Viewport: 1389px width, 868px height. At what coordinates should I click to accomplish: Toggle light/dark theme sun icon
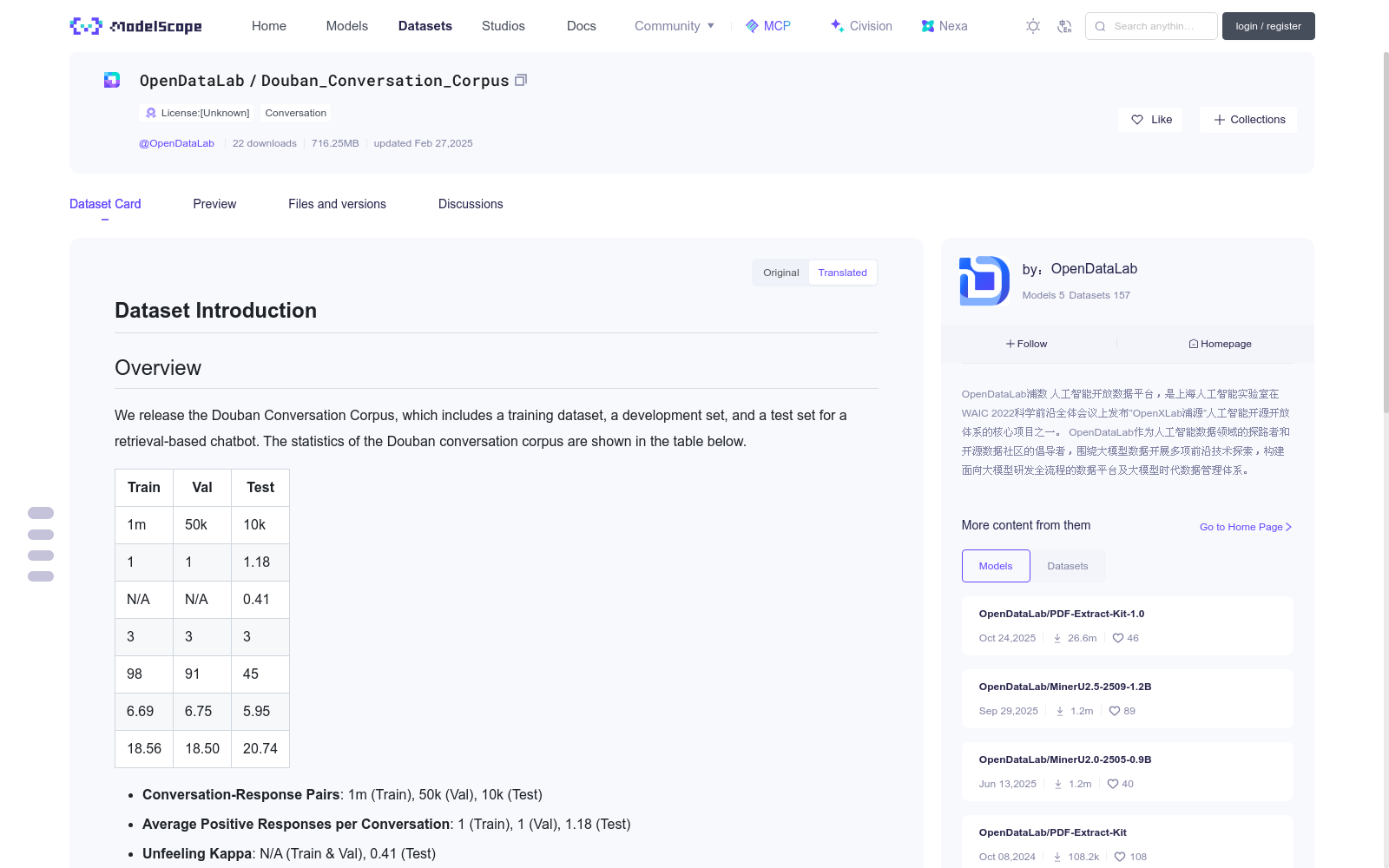click(1033, 26)
